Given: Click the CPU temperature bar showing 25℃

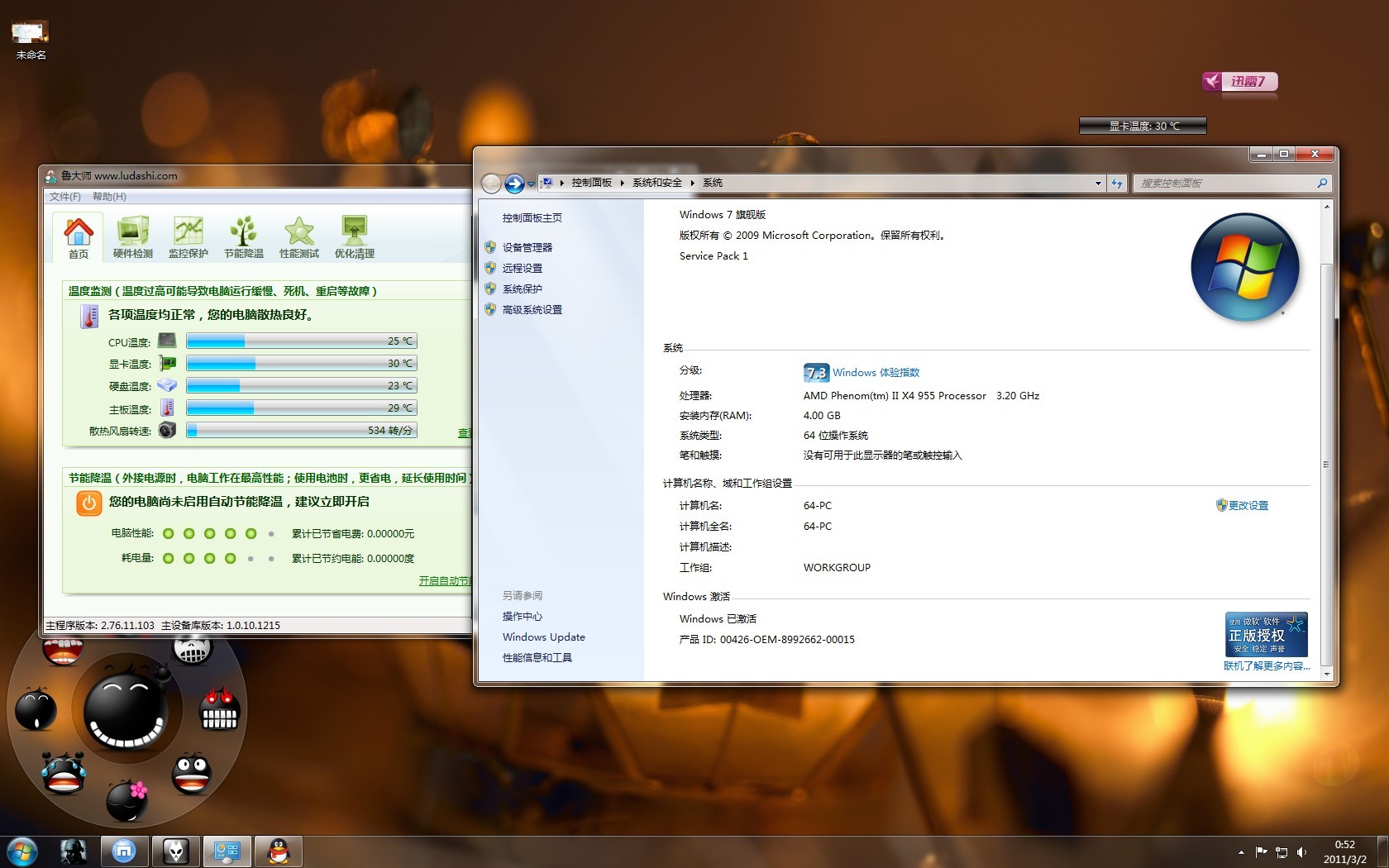Looking at the screenshot, I should pos(301,341).
